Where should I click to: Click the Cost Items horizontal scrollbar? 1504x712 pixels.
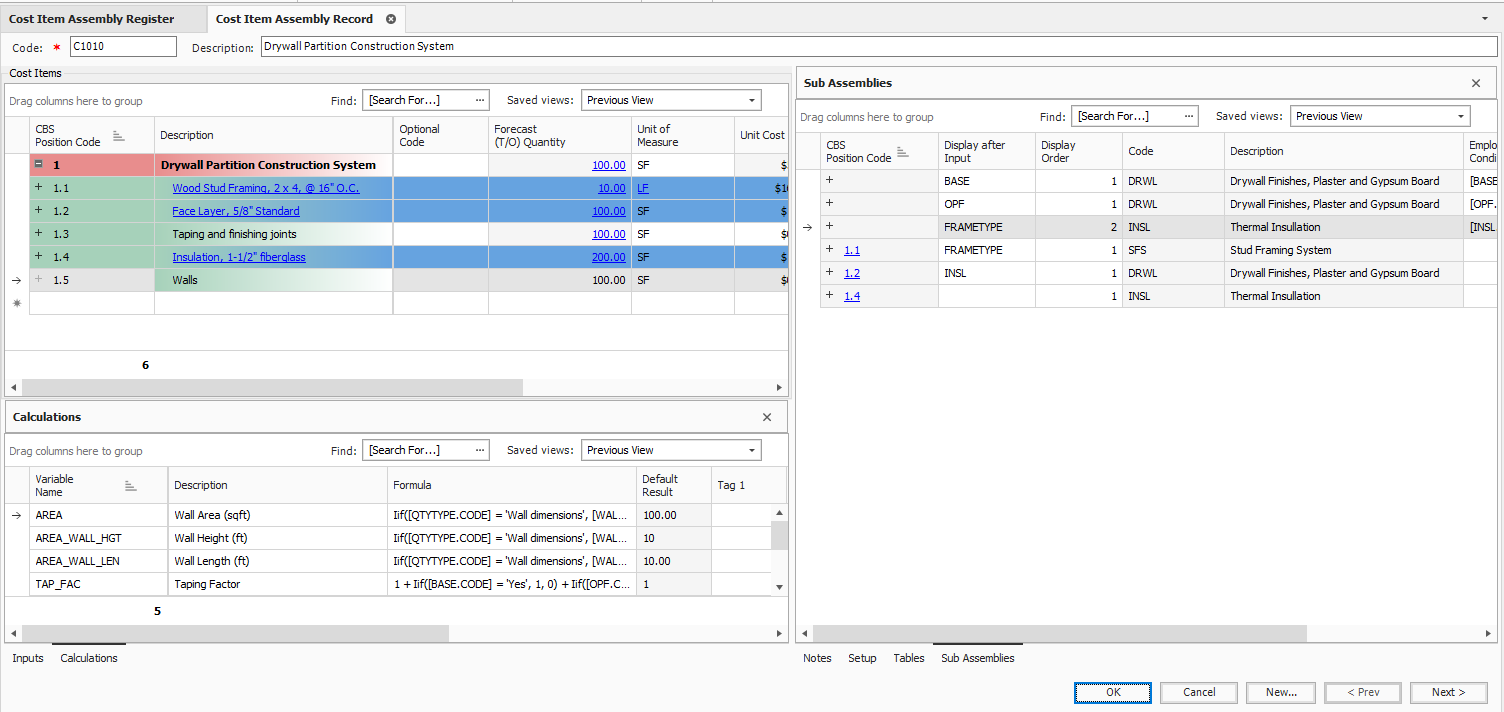point(272,387)
